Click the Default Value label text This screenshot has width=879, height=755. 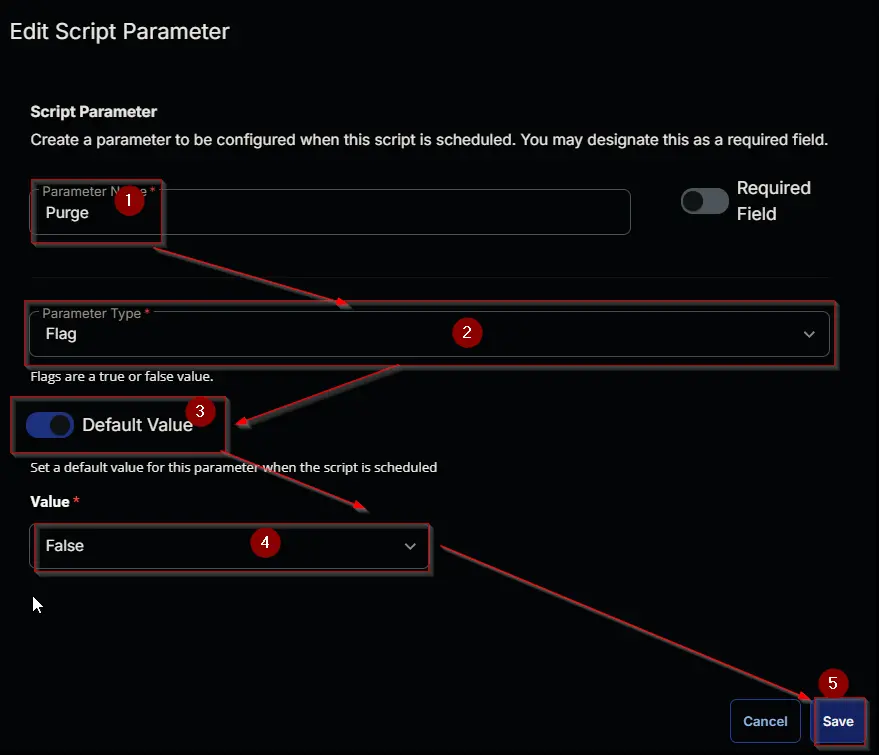(137, 425)
